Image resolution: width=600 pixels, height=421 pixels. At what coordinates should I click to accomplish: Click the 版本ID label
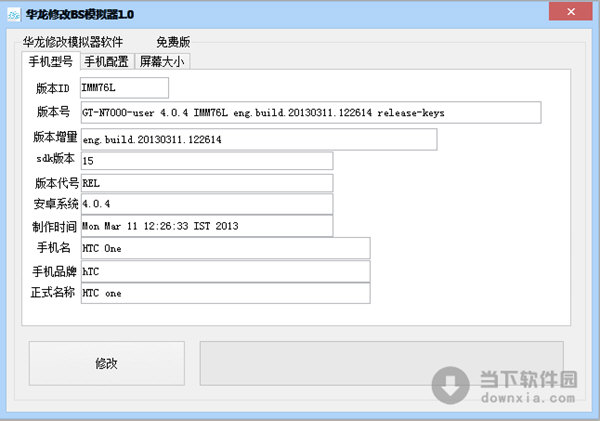point(53,88)
